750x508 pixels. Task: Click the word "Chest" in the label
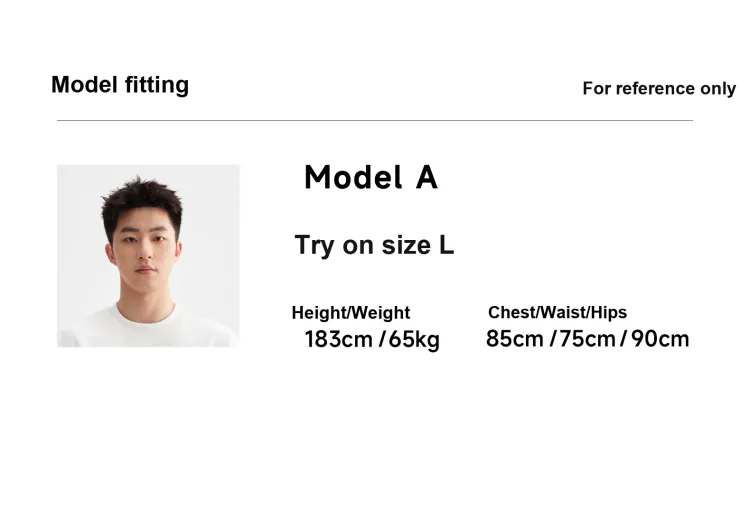[x=510, y=313]
